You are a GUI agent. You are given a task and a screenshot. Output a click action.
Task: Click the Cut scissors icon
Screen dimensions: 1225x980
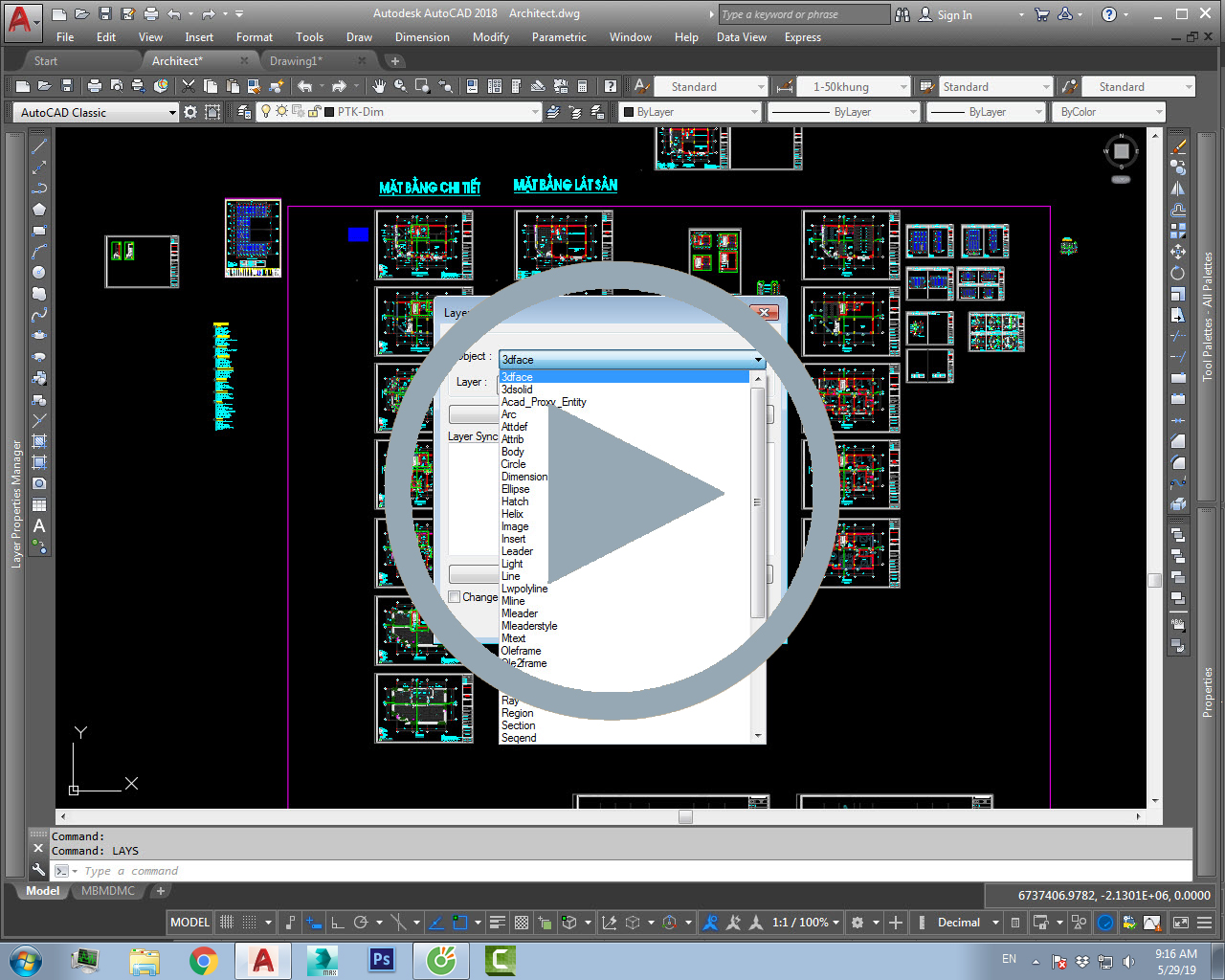tap(189, 86)
